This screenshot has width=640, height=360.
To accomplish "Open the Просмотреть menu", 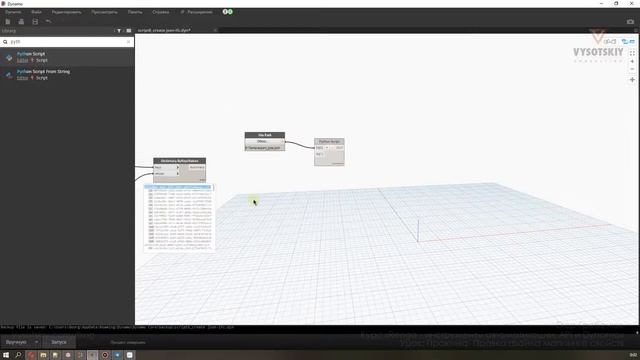I will pos(104,12).
